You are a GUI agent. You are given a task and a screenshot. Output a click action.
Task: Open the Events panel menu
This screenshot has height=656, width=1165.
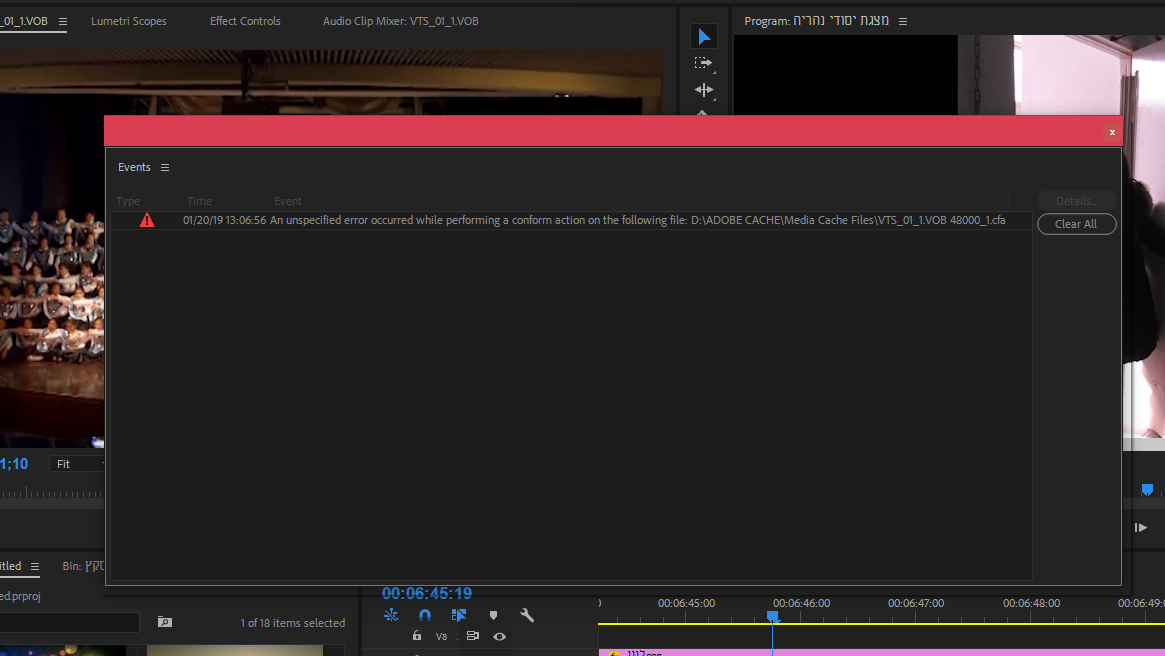[165, 168]
